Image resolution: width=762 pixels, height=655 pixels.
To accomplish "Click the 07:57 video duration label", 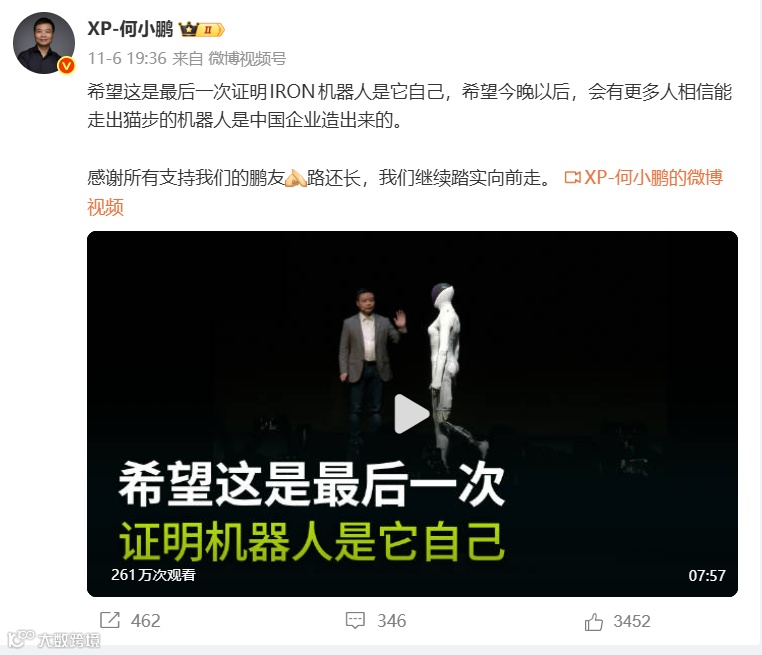I will [707, 576].
